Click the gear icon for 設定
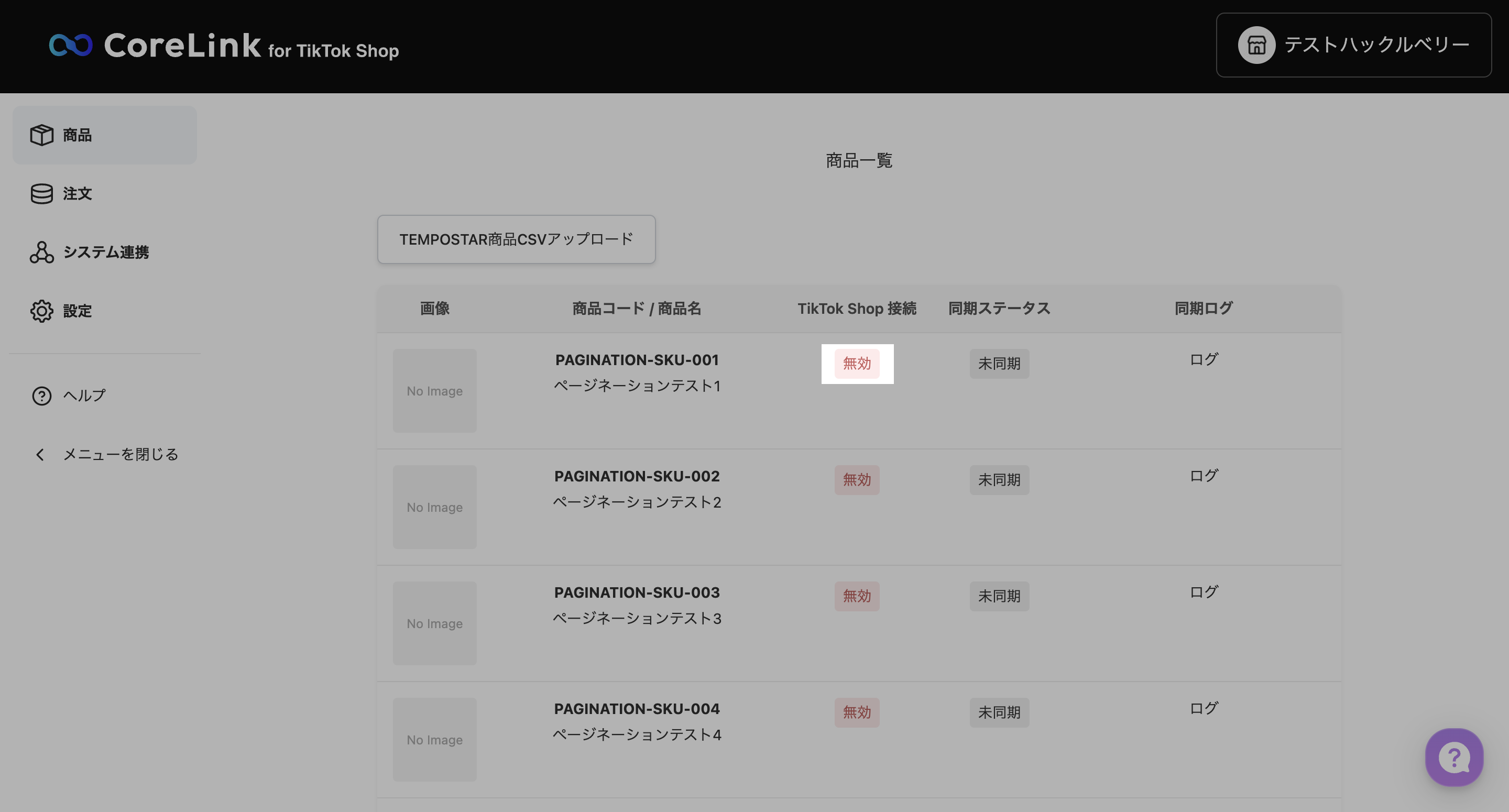Screen dimensions: 1509x812 point(41,311)
